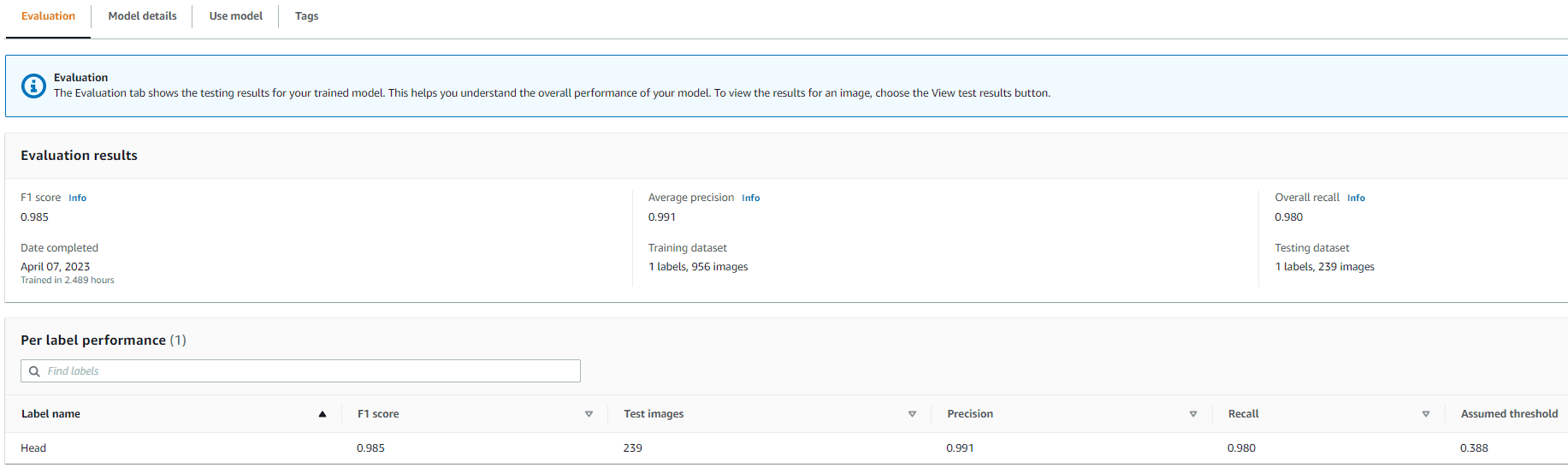Click the F1 score column sort arrow
This screenshot has height=468, width=1568.
589,414
